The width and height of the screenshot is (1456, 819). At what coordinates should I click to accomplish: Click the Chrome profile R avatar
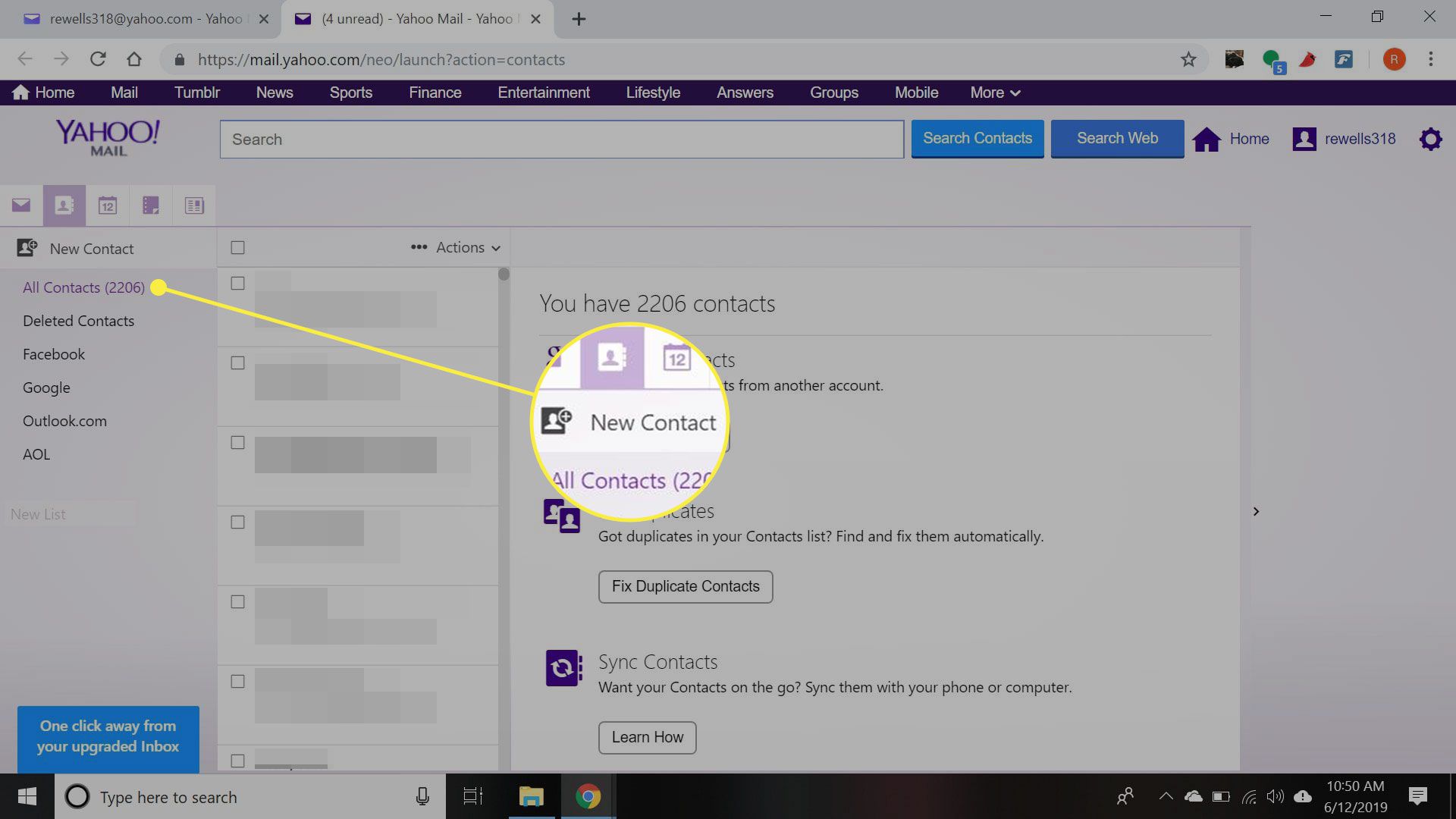click(1394, 59)
